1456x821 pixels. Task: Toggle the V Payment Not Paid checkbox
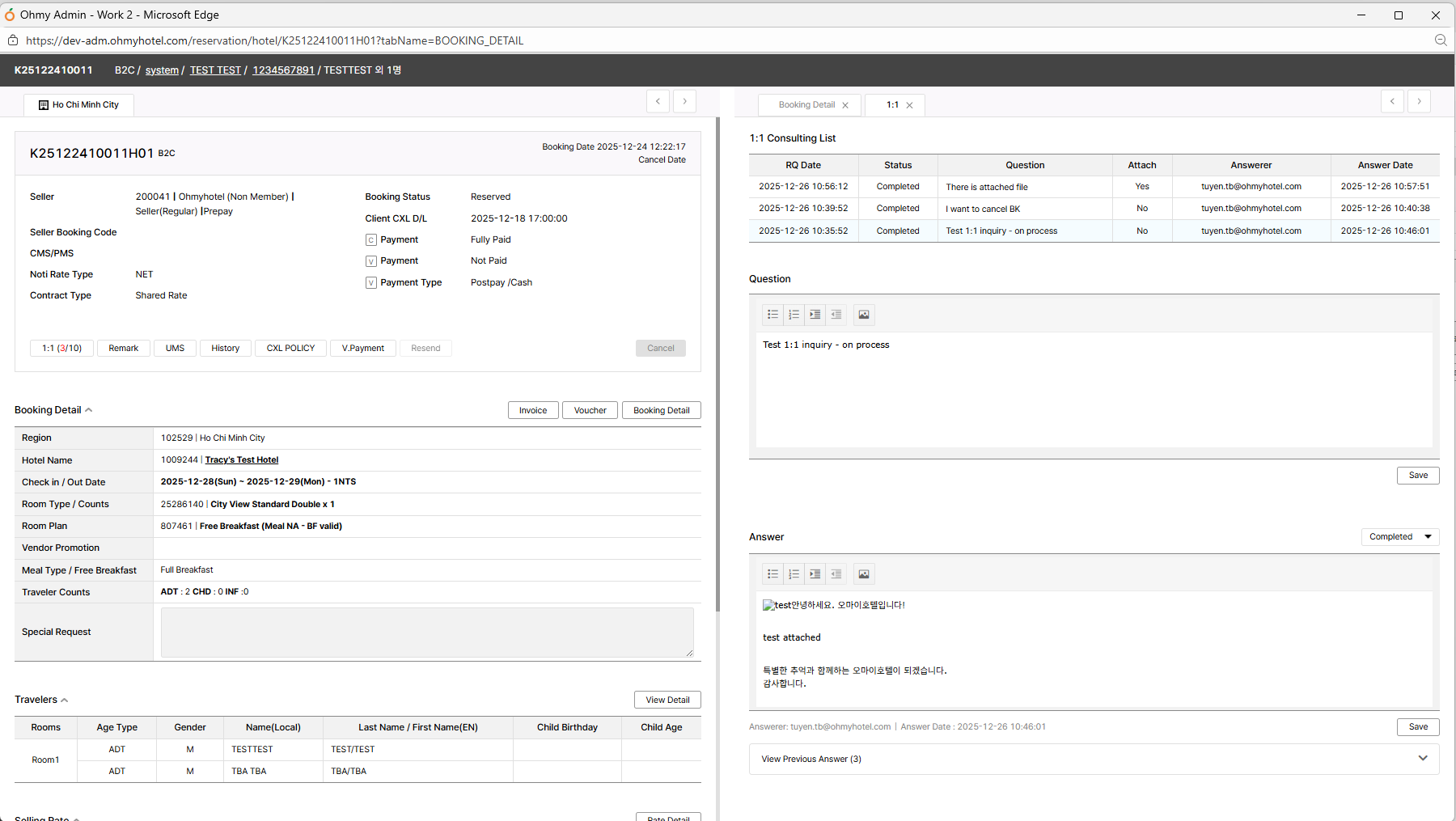point(371,261)
